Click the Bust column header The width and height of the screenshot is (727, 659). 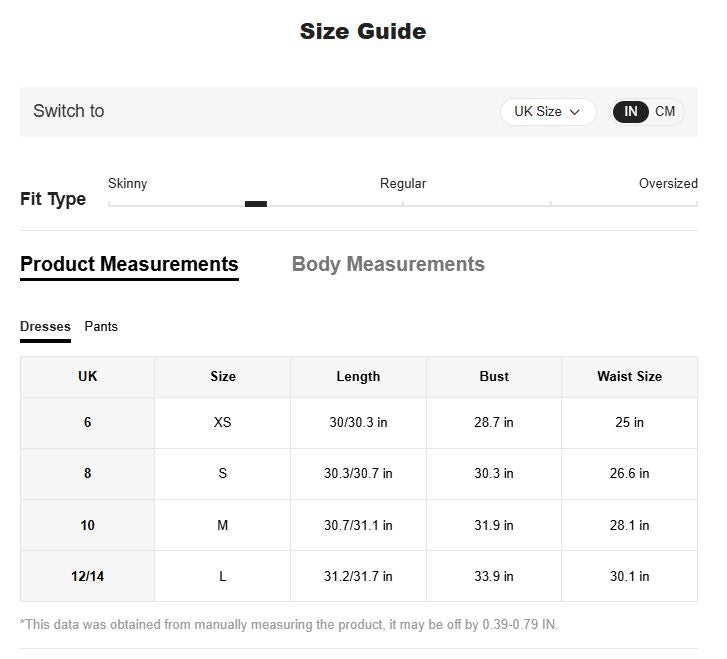(x=494, y=377)
